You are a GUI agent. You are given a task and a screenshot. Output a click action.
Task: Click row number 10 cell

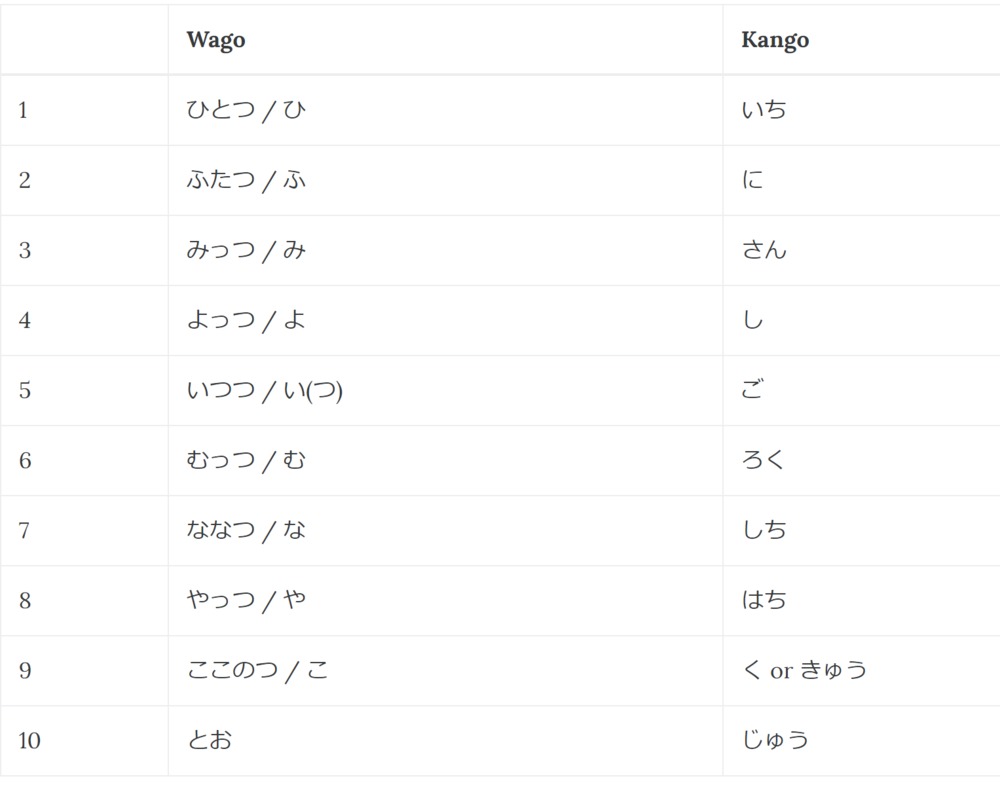[29, 740]
